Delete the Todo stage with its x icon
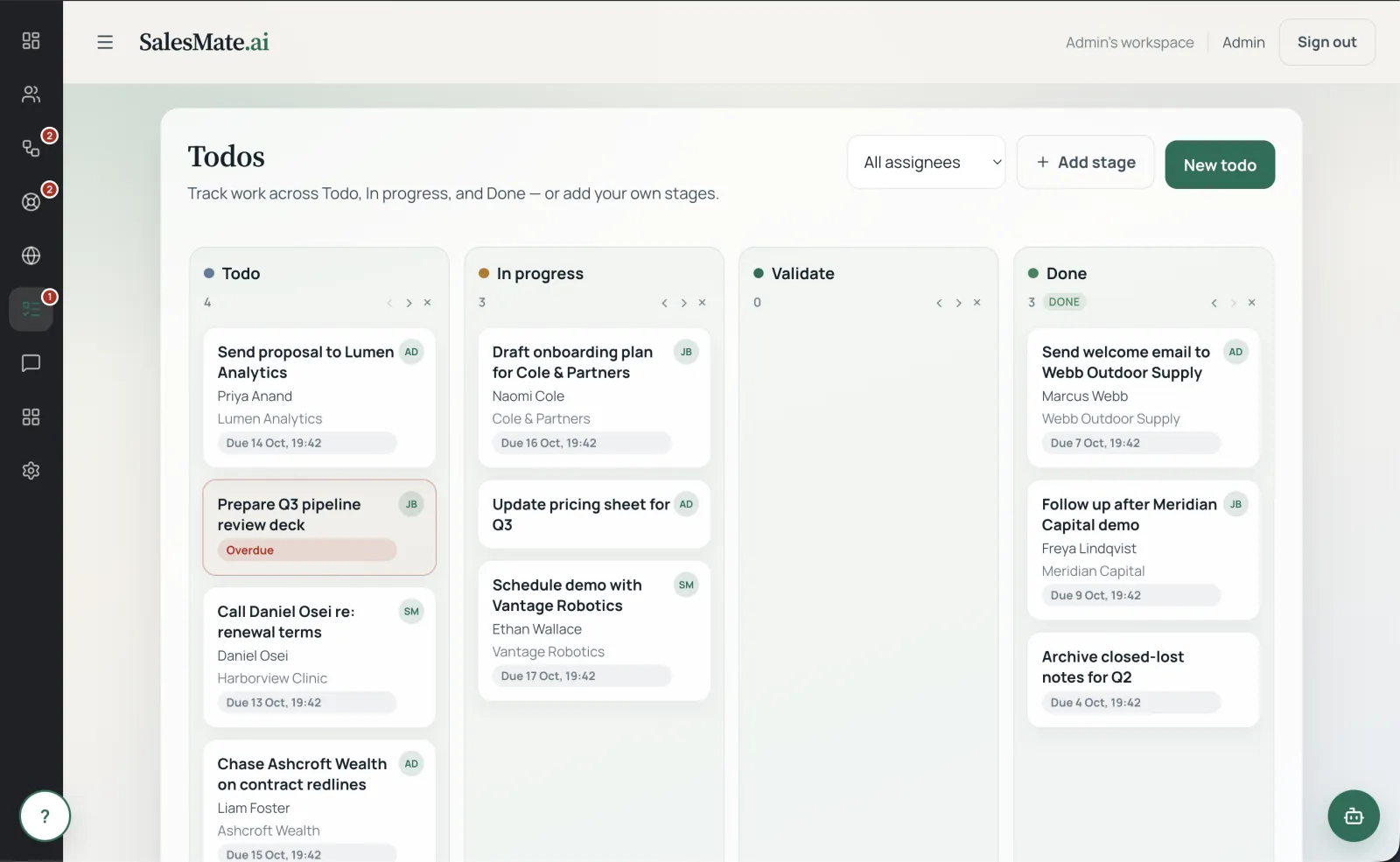Viewport: 1400px width, 862px height. point(428,303)
